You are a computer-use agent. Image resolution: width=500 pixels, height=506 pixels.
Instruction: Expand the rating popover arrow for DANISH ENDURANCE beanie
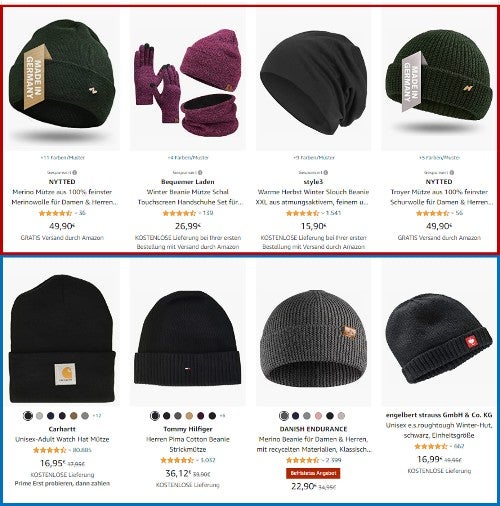tap(323, 460)
